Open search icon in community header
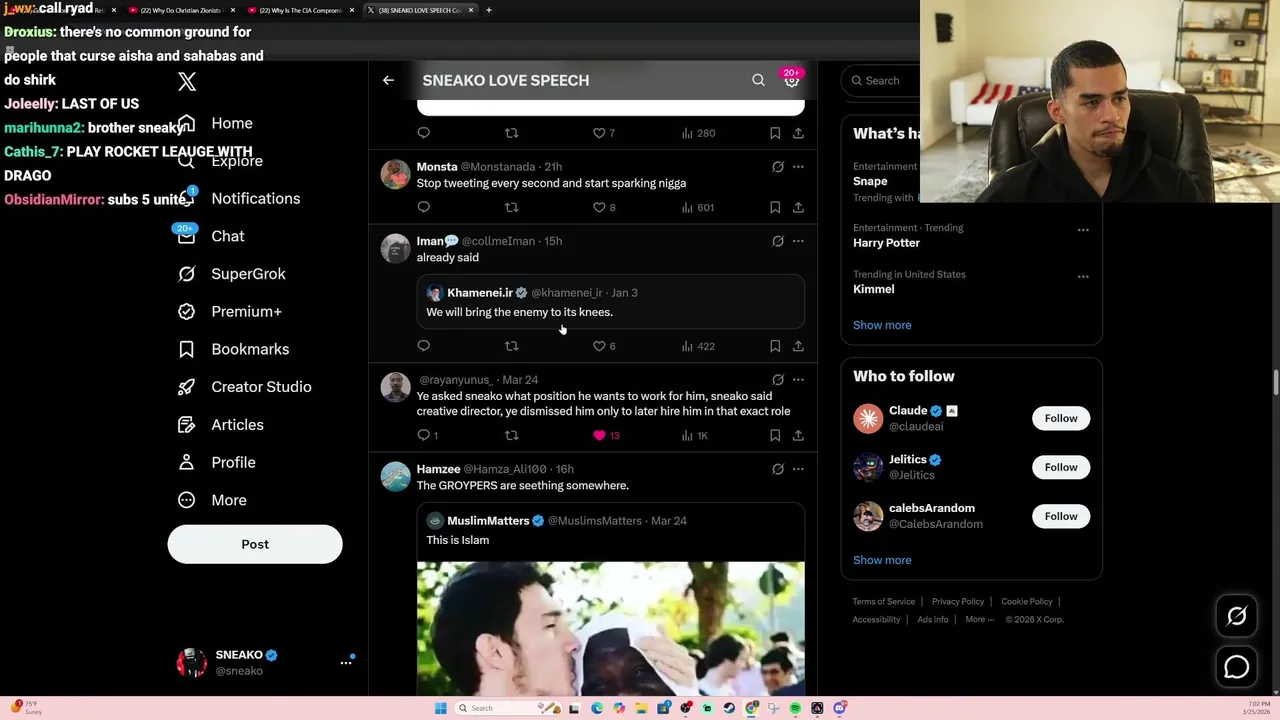1280x720 pixels. coord(758,80)
